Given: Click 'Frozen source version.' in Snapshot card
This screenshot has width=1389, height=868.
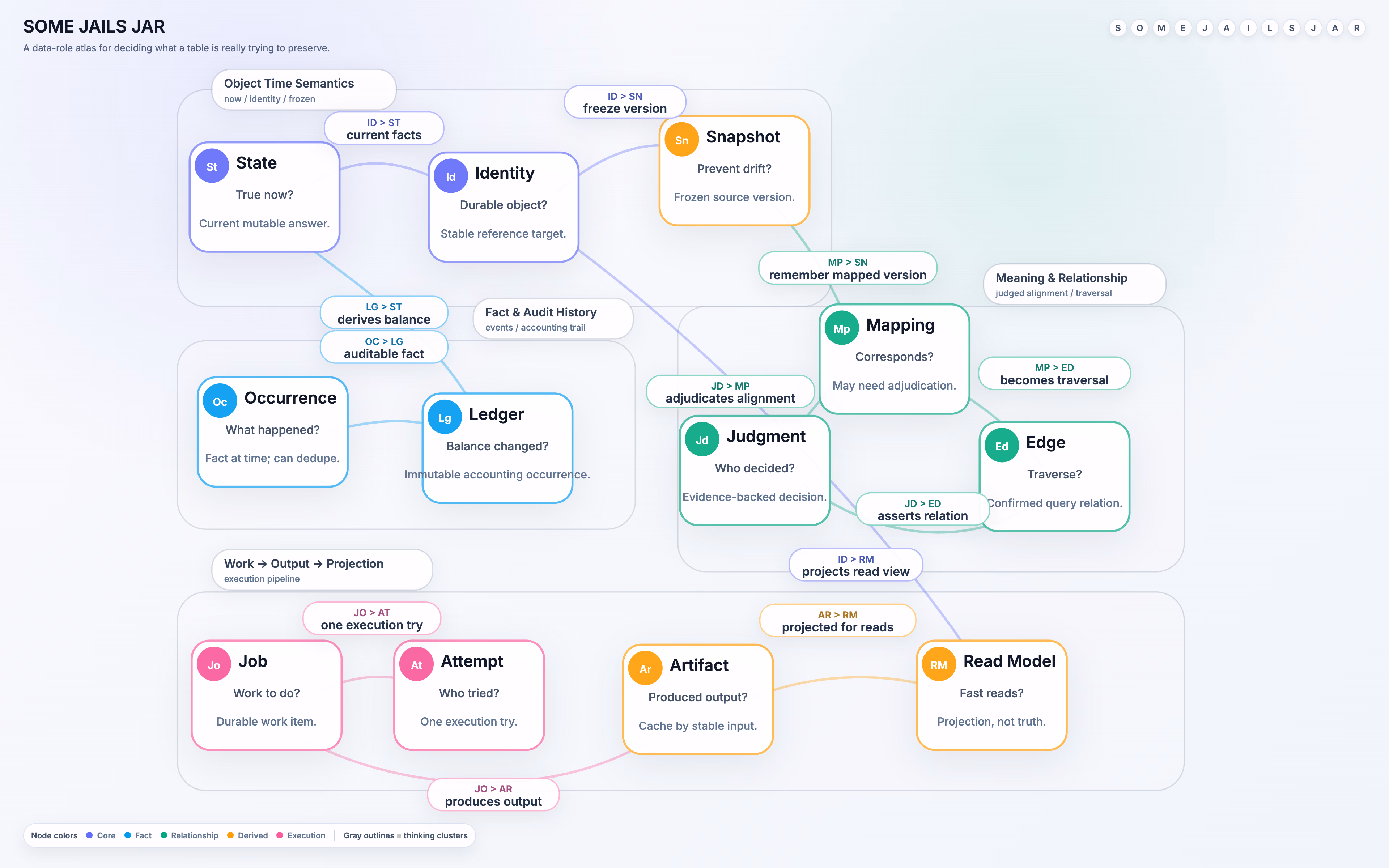Looking at the screenshot, I should [734, 197].
